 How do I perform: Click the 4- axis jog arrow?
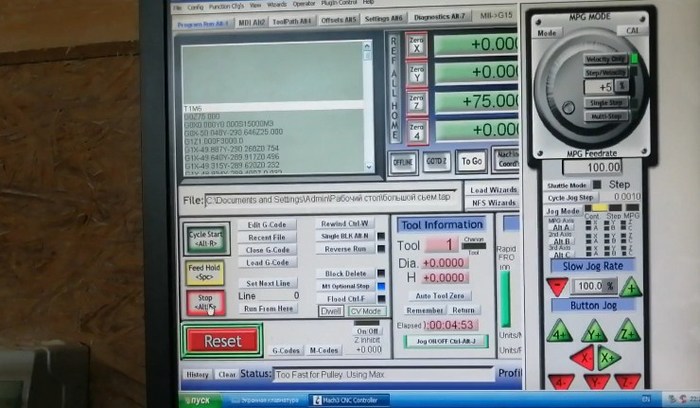click(x=561, y=382)
